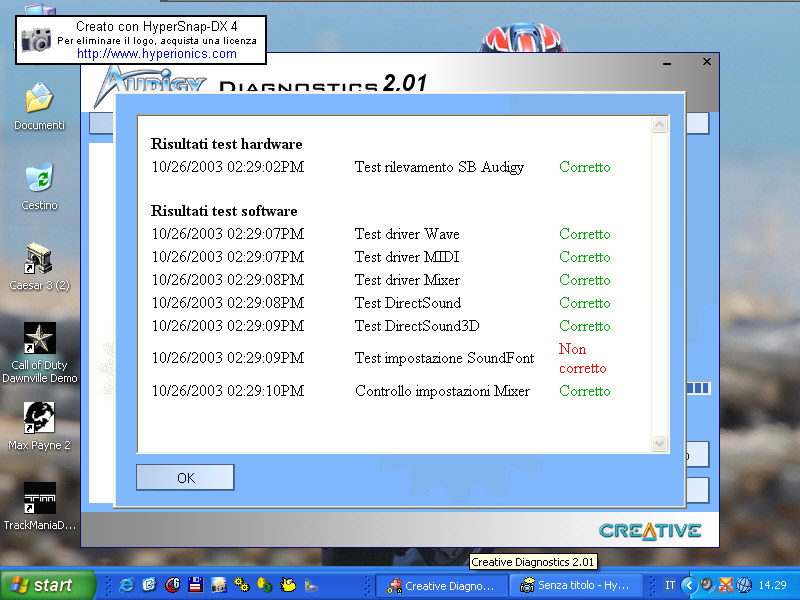Click the Corretto result for Controllo impostazioni Mixer
This screenshot has width=800, height=600.
click(x=585, y=391)
